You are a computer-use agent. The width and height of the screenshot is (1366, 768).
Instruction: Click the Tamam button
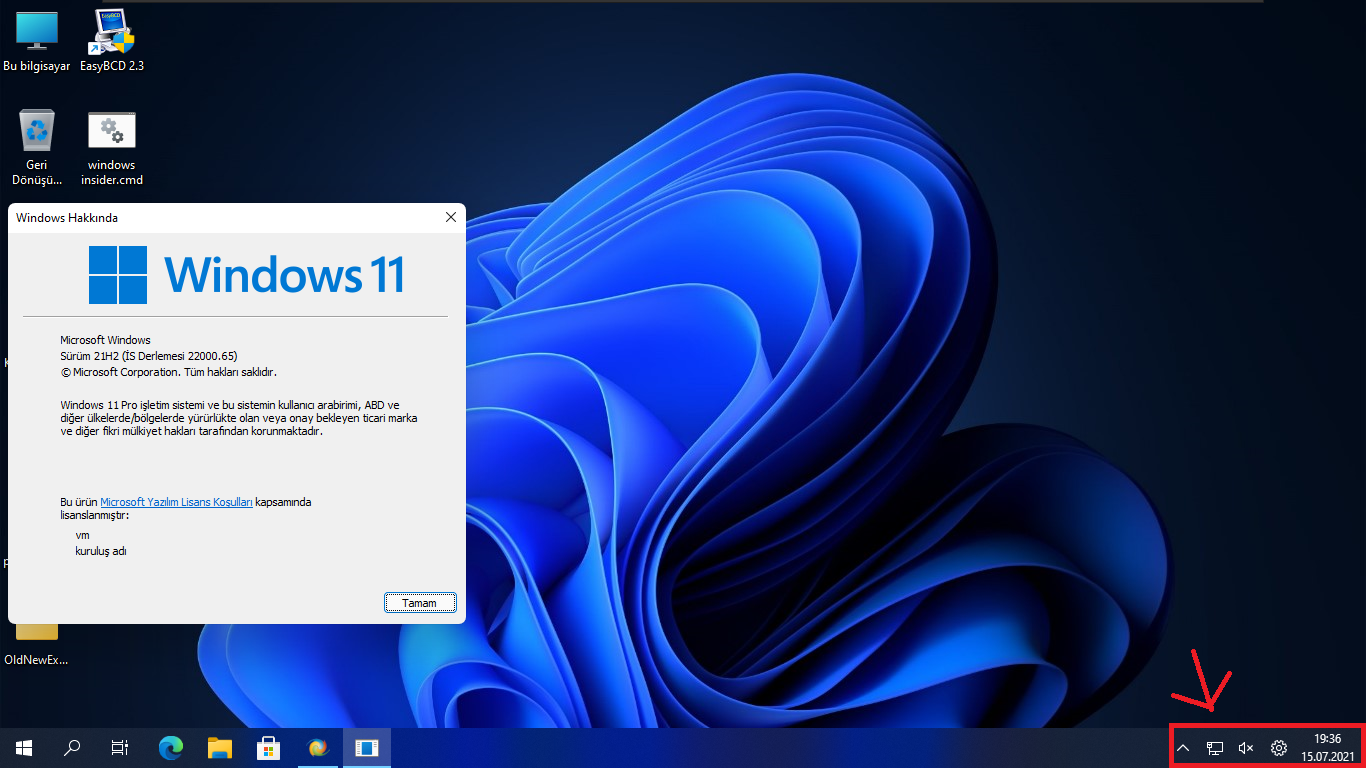point(420,603)
